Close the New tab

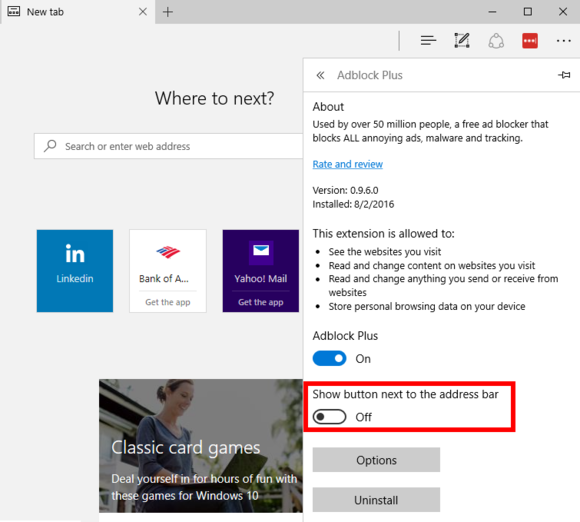(x=143, y=12)
